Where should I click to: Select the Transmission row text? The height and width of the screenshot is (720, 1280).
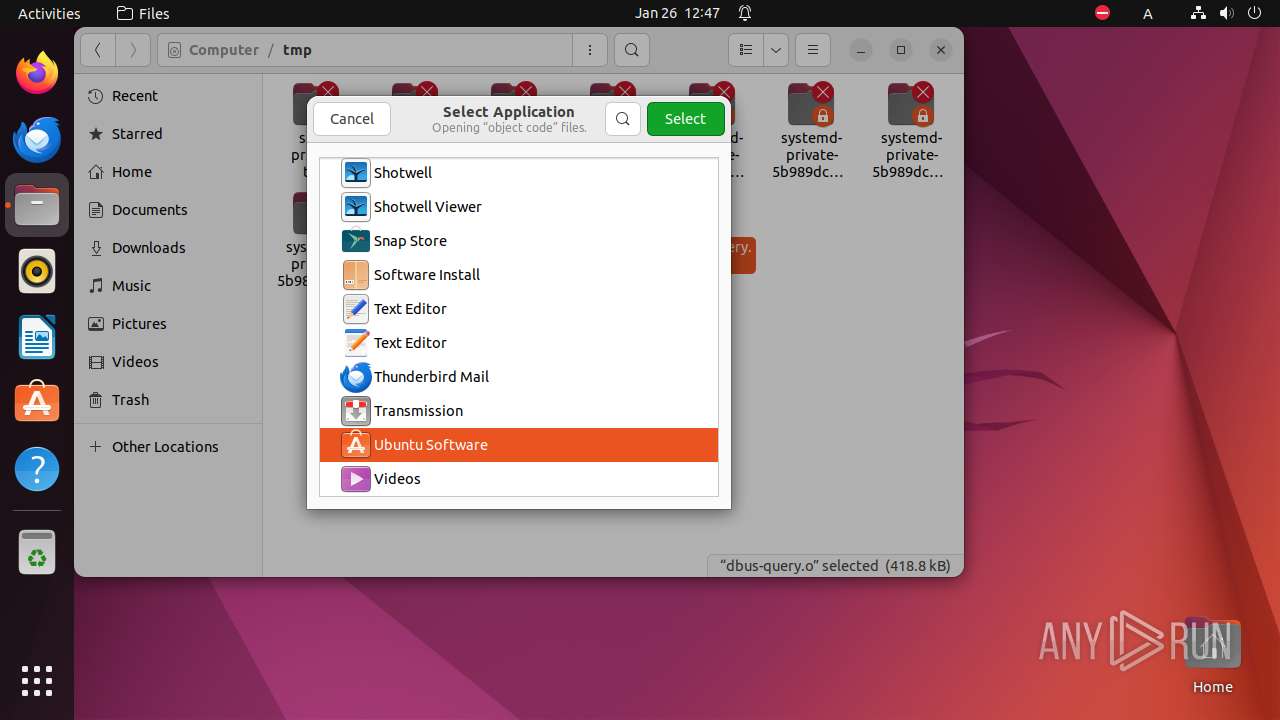click(x=418, y=411)
